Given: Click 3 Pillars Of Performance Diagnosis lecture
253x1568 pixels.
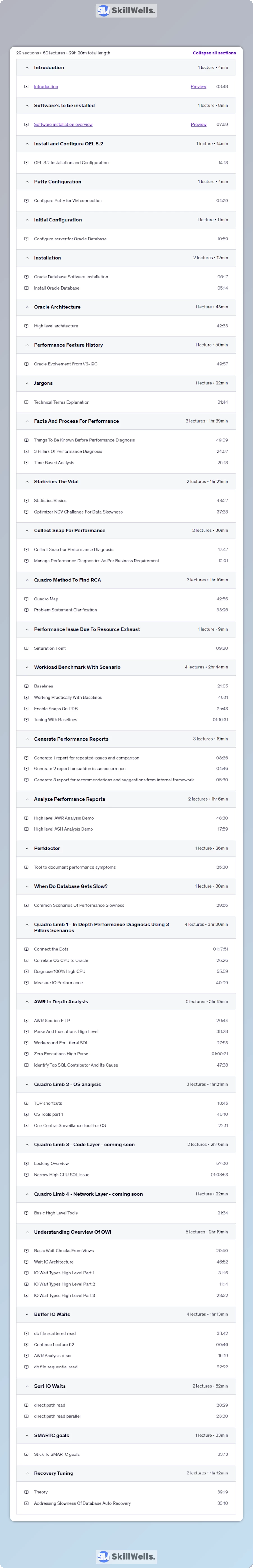Looking at the screenshot, I should [x=68, y=452].
